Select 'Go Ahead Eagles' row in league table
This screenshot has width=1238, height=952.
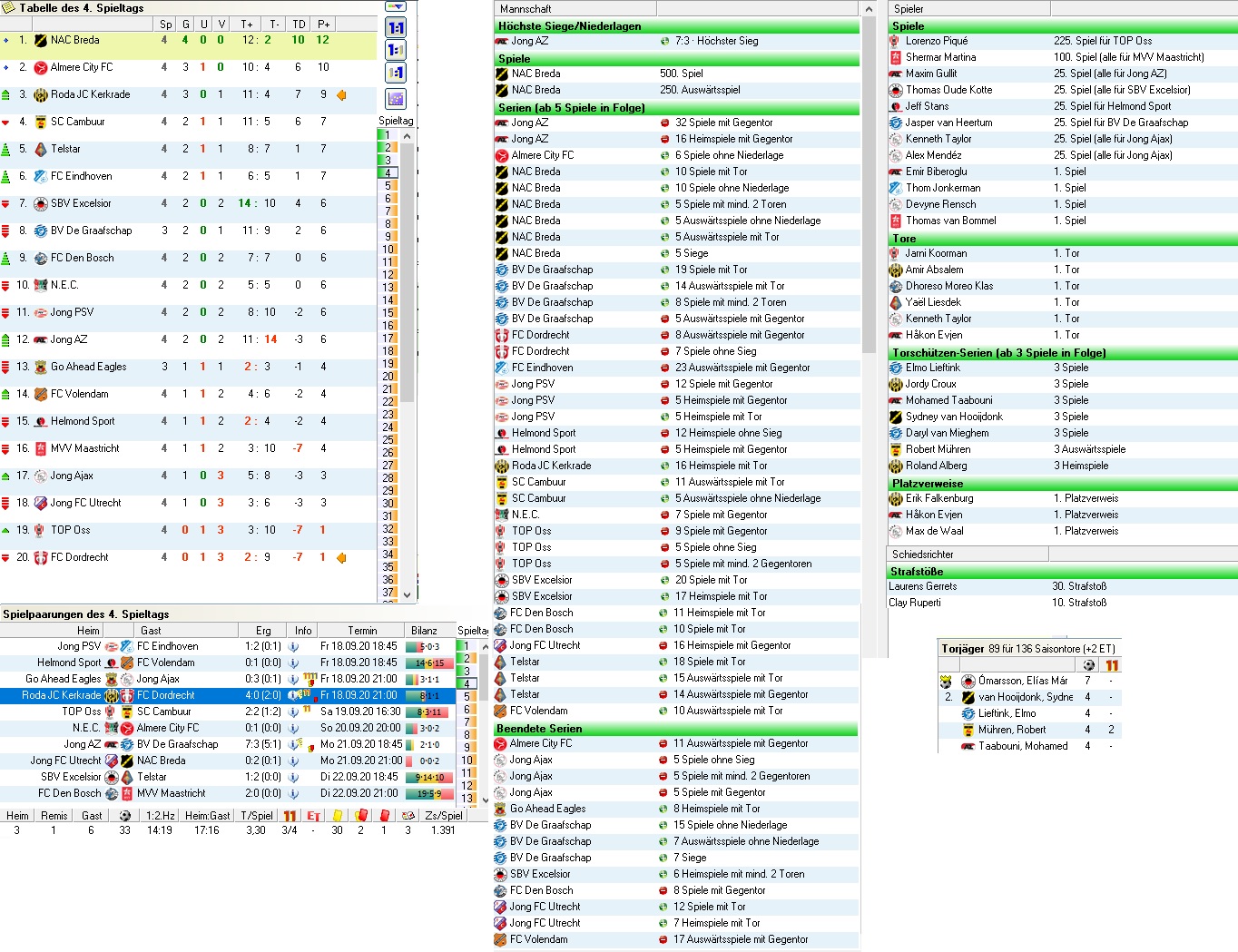[189, 367]
